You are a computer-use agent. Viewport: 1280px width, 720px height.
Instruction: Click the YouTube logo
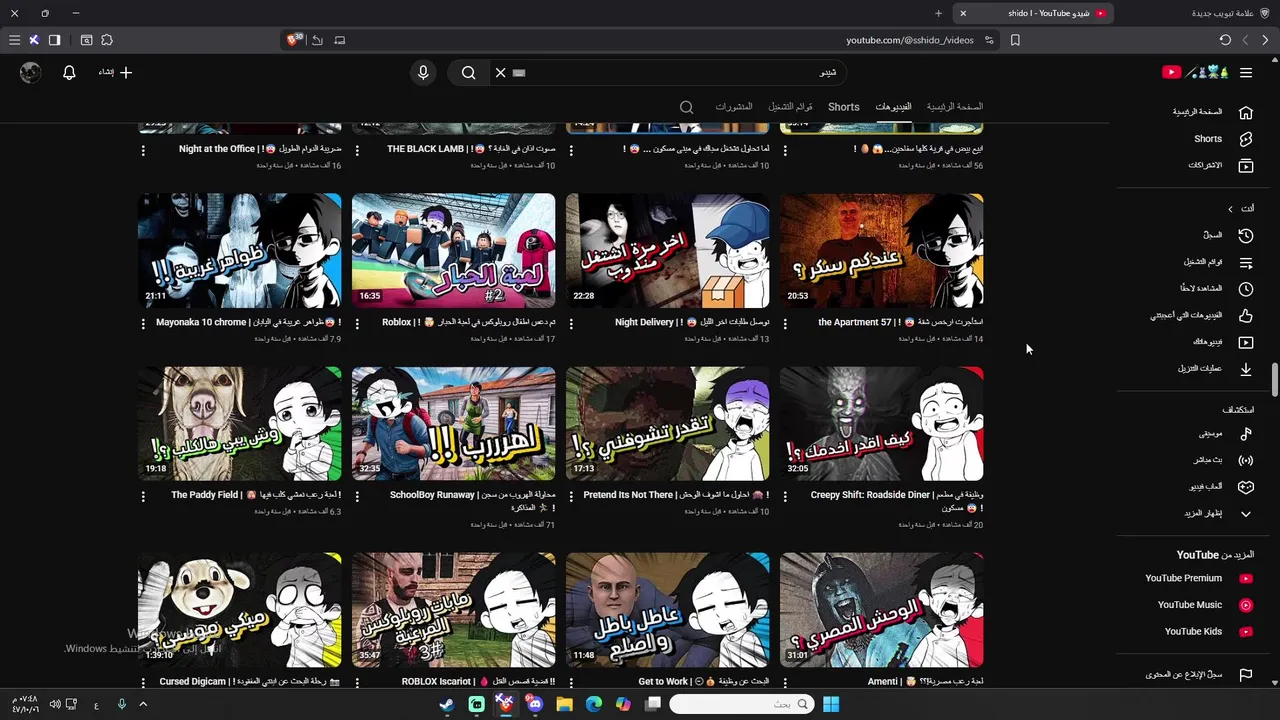1195,72
